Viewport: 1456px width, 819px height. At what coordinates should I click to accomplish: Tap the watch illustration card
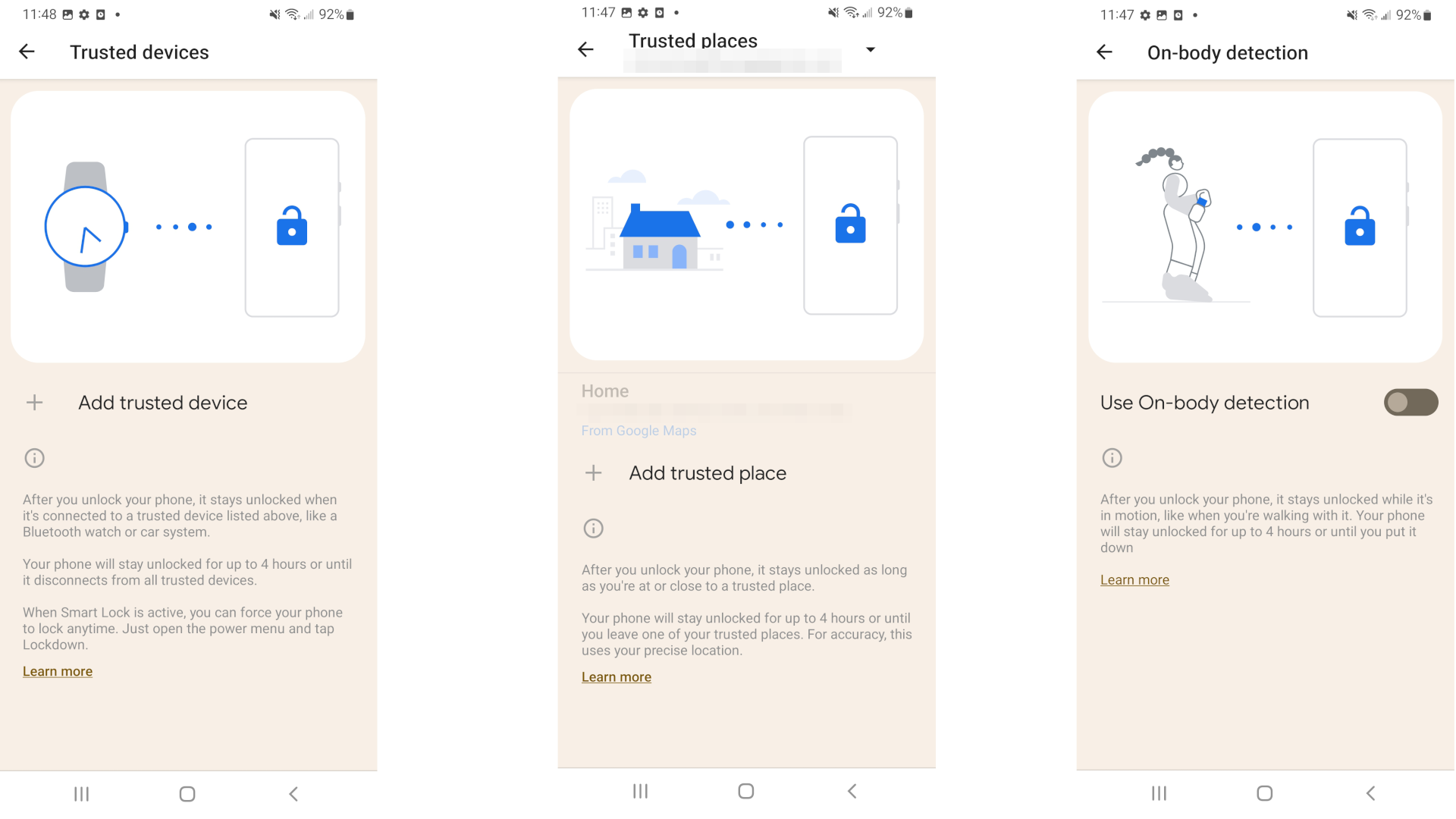188,227
